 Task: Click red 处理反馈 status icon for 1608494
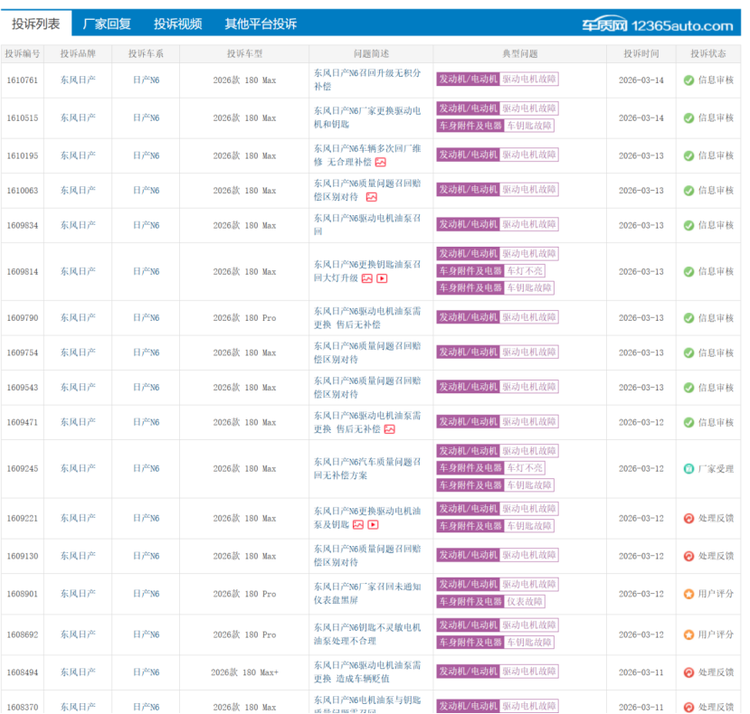click(688, 672)
